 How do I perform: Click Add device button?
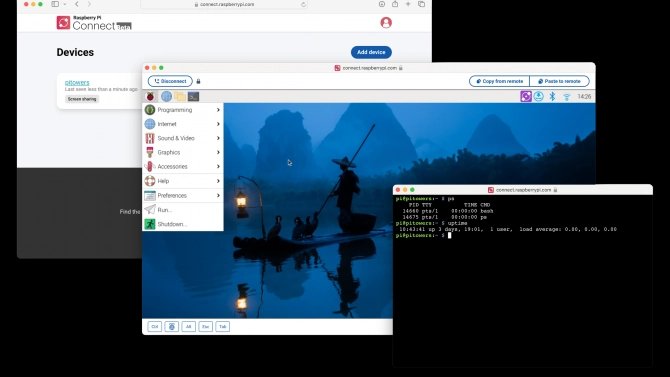(x=371, y=52)
